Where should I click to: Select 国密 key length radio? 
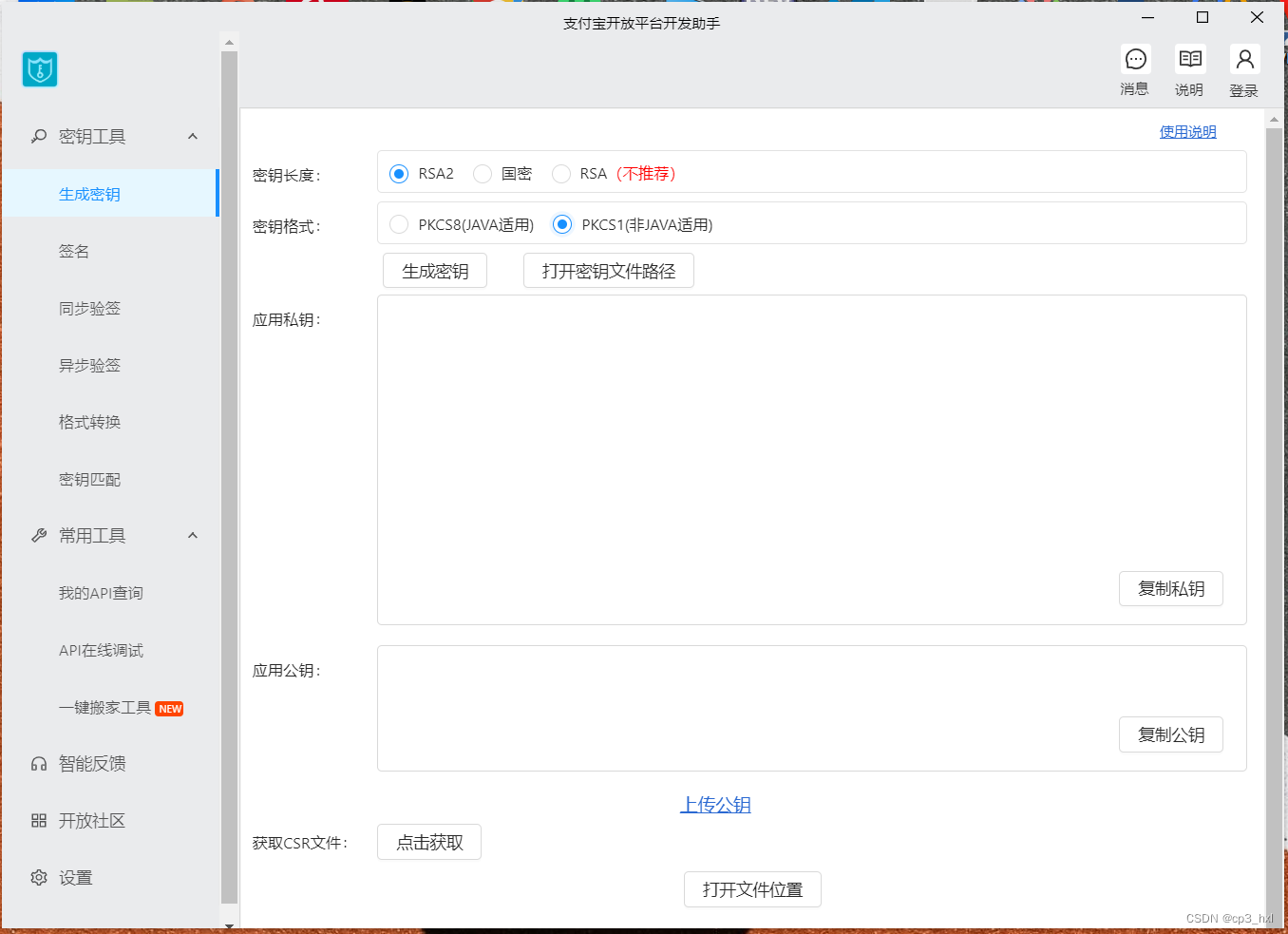483,174
